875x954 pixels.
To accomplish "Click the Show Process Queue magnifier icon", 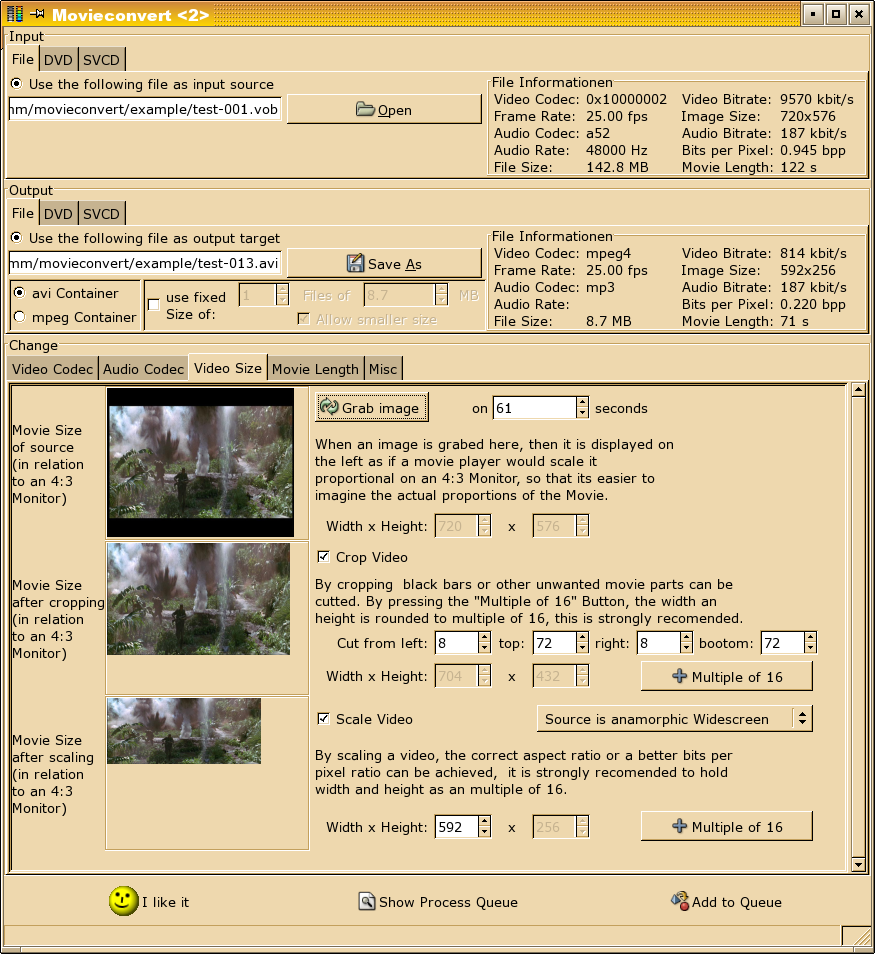I will [x=367, y=902].
